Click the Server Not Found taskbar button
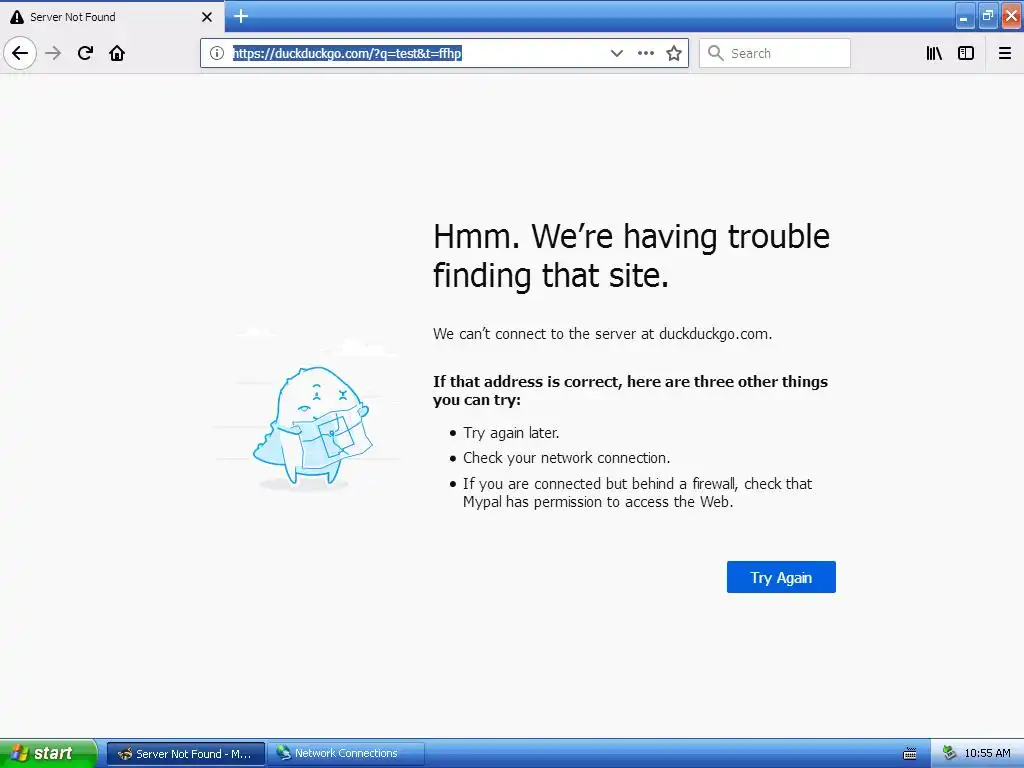Screen dimensions: 1024x768 pyautogui.click(x=186, y=754)
